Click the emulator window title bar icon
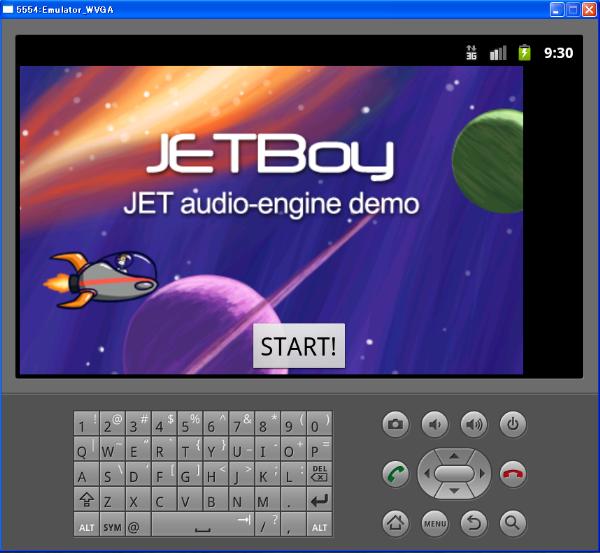 click(x=8, y=10)
